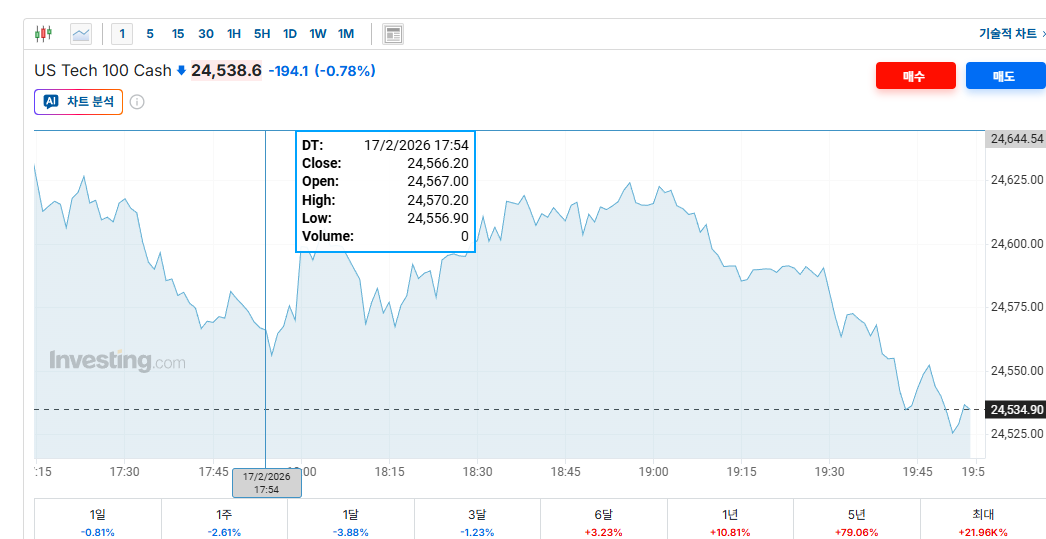This screenshot has height=539, width=1046.
Task: Select the 1일 performance range tab
Action: (98, 520)
